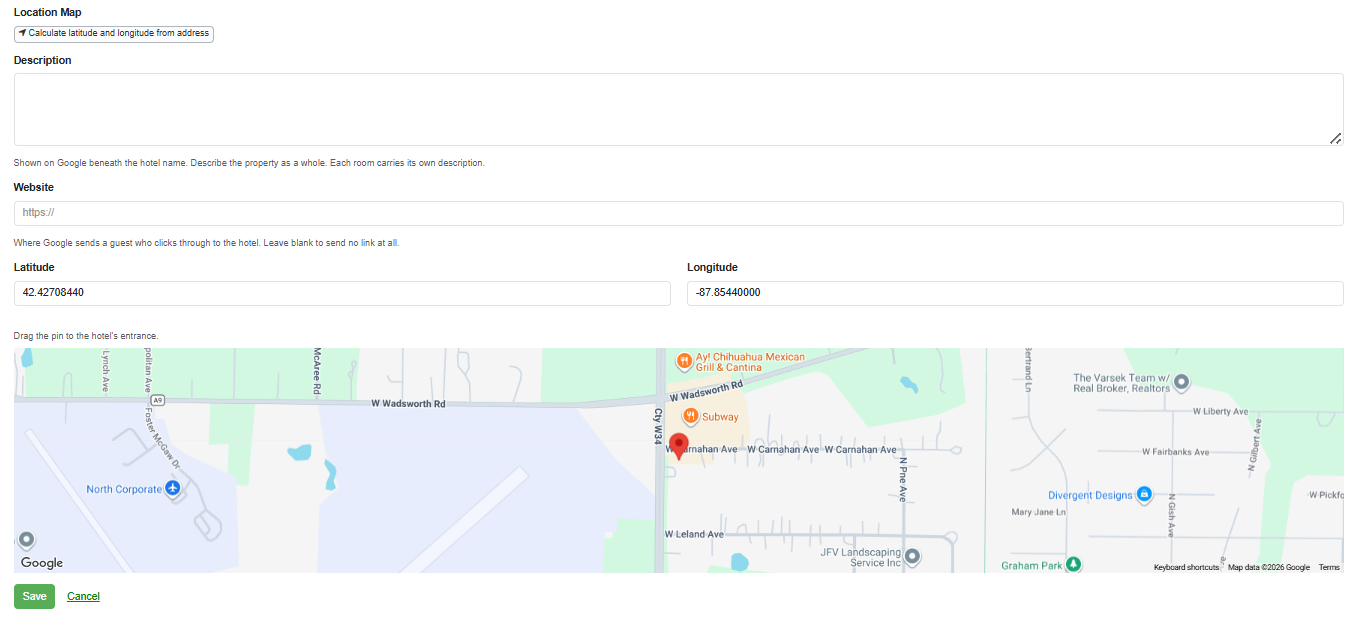Click the Save button
The image size is (1354, 626).
(x=34, y=596)
